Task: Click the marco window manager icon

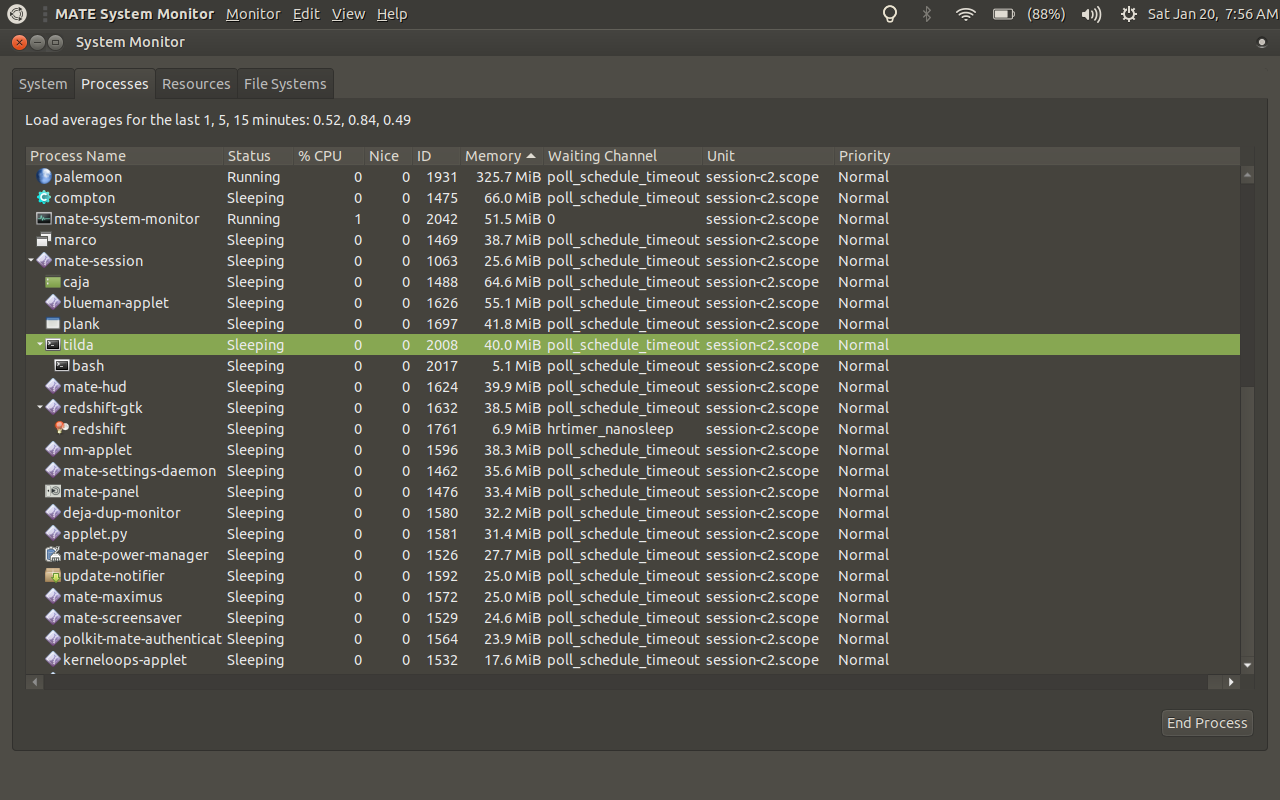Action: click(x=44, y=240)
